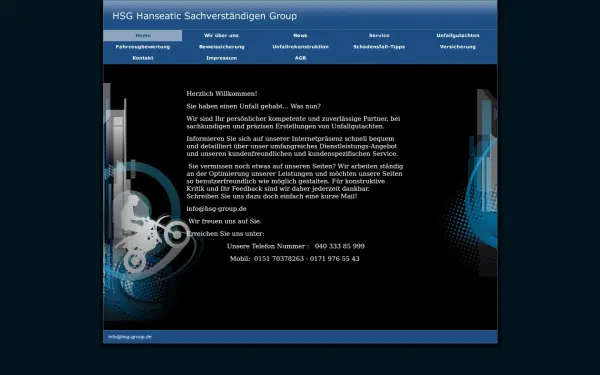Image resolution: width=600 pixels, height=375 pixels.
Task: Click the Mobil number 0151 70378263
Action: click(x=279, y=259)
